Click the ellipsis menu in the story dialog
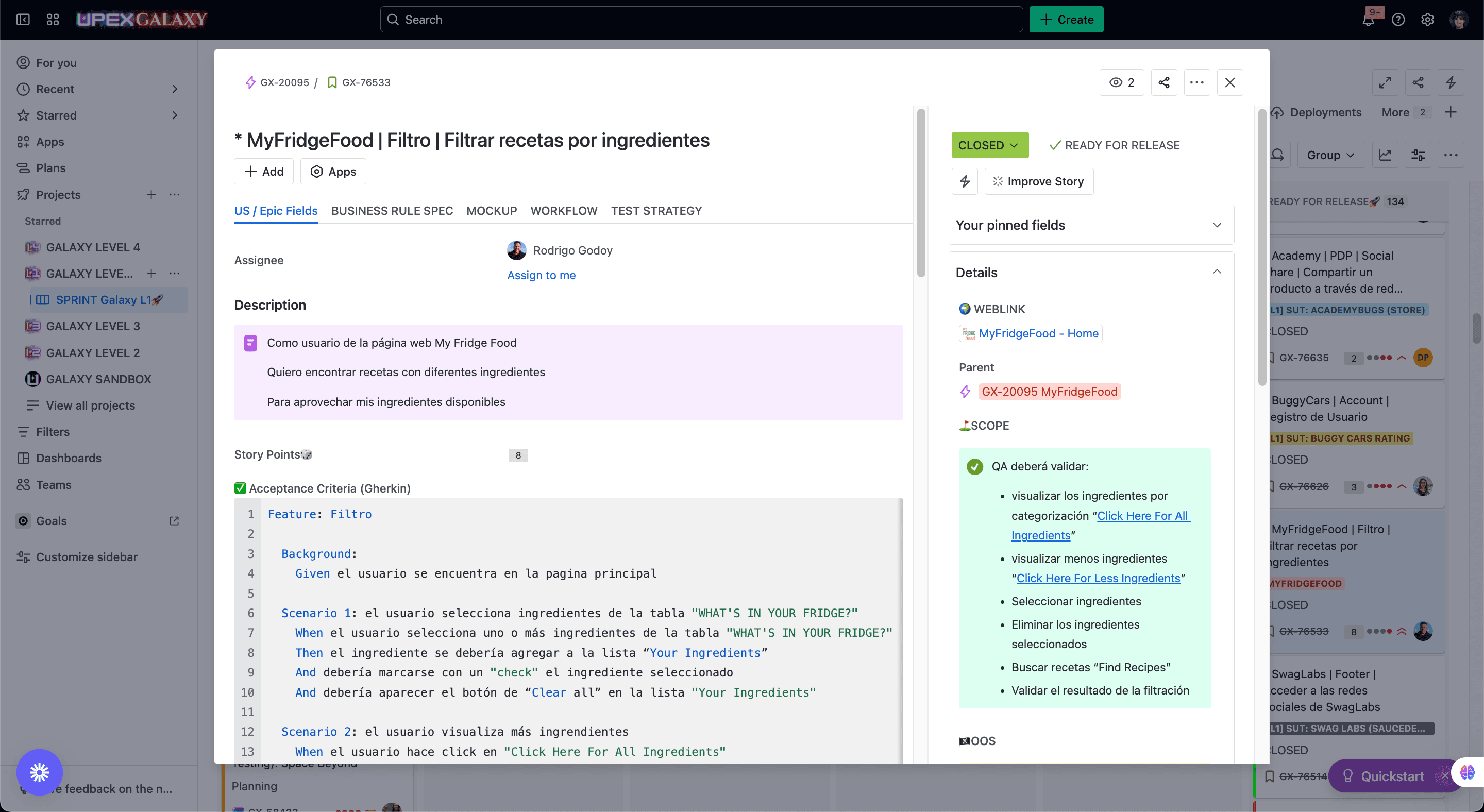The height and width of the screenshot is (812, 1484). pos(1198,82)
